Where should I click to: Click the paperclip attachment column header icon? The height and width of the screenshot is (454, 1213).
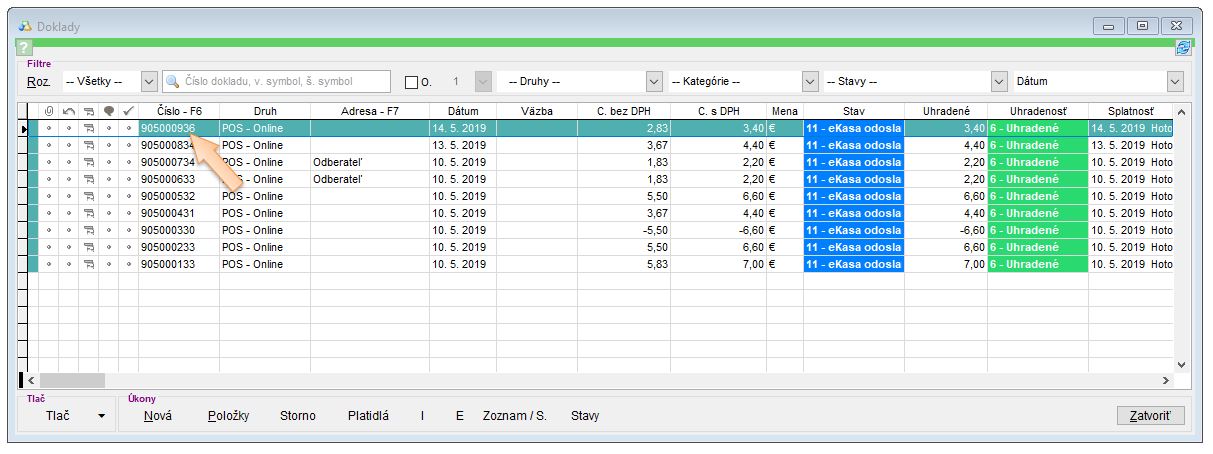(49, 111)
